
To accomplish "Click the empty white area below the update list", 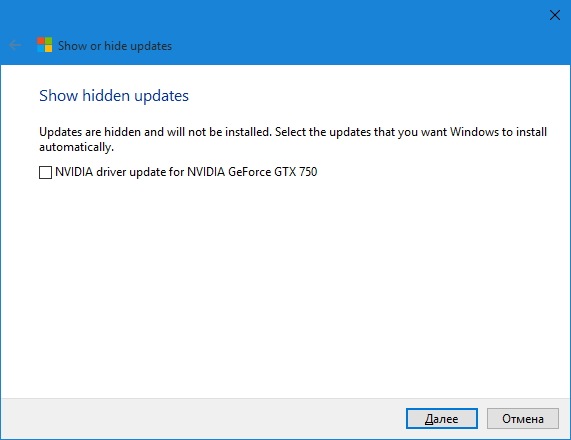I will point(286,288).
